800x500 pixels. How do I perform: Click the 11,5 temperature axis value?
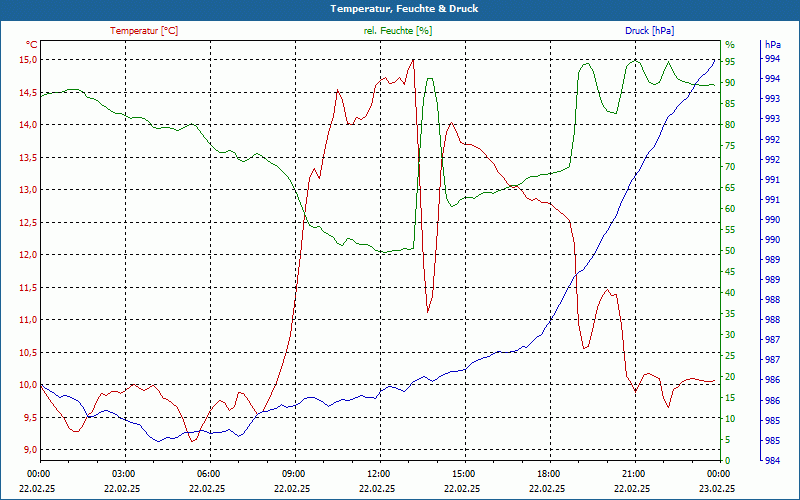tap(29, 287)
